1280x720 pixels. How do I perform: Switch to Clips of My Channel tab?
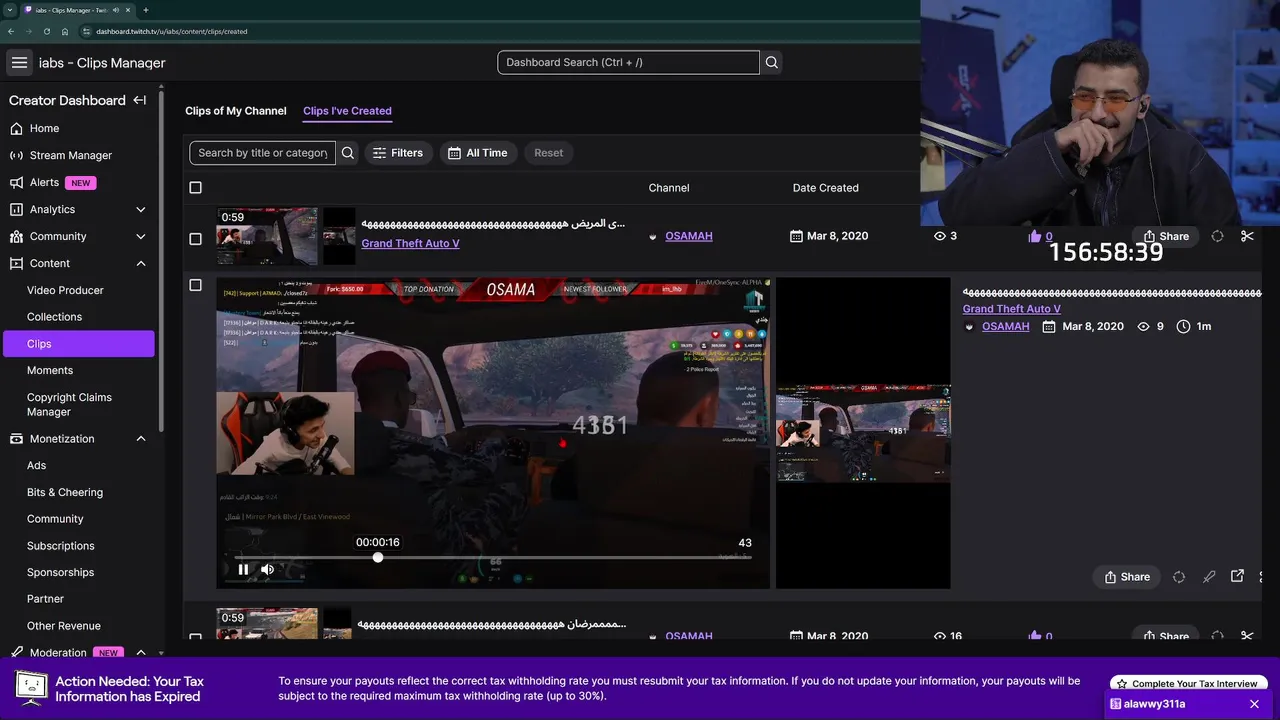[236, 111]
